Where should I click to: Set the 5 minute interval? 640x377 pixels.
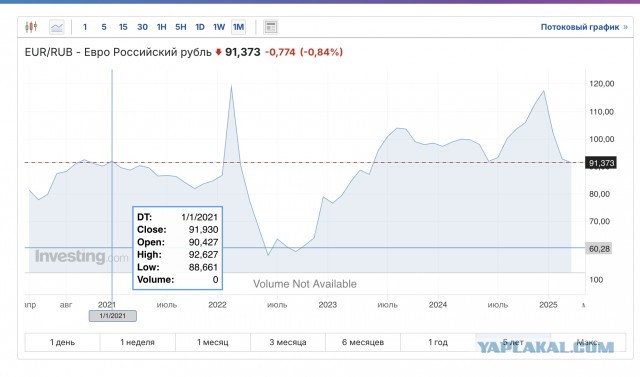[x=104, y=27]
